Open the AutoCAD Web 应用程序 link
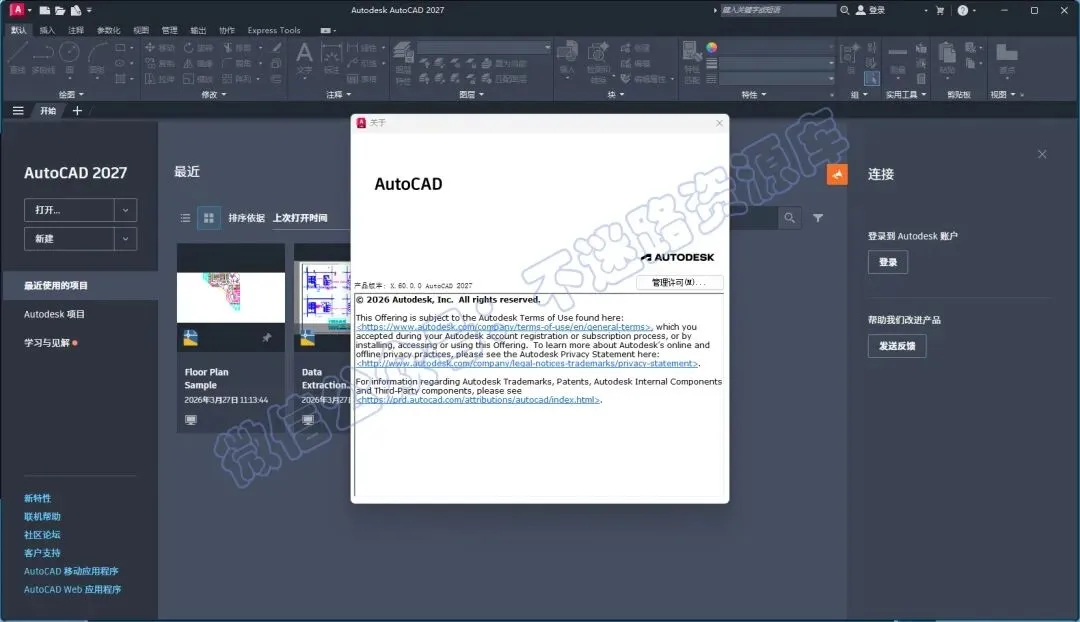Image resolution: width=1080 pixels, height=622 pixels. pos(72,590)
